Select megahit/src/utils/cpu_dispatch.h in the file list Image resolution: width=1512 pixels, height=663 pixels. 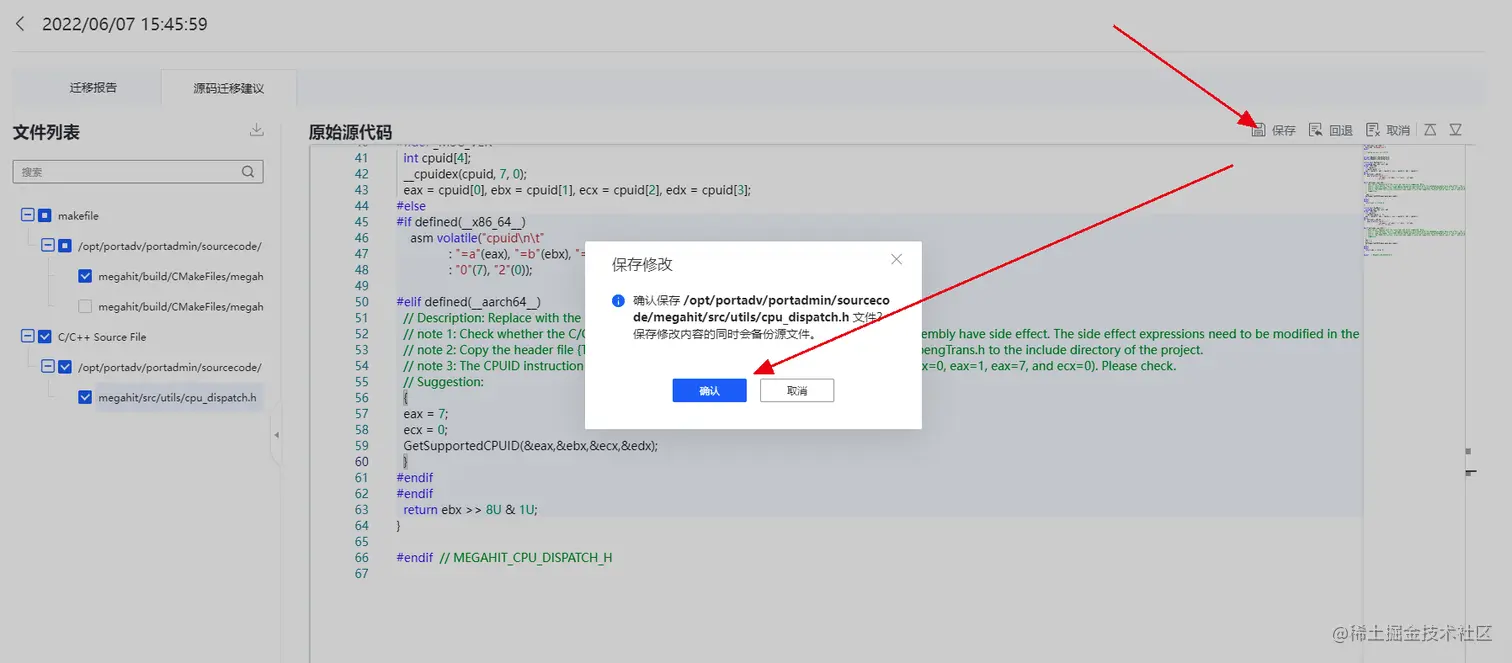click(x=178, y=398)
